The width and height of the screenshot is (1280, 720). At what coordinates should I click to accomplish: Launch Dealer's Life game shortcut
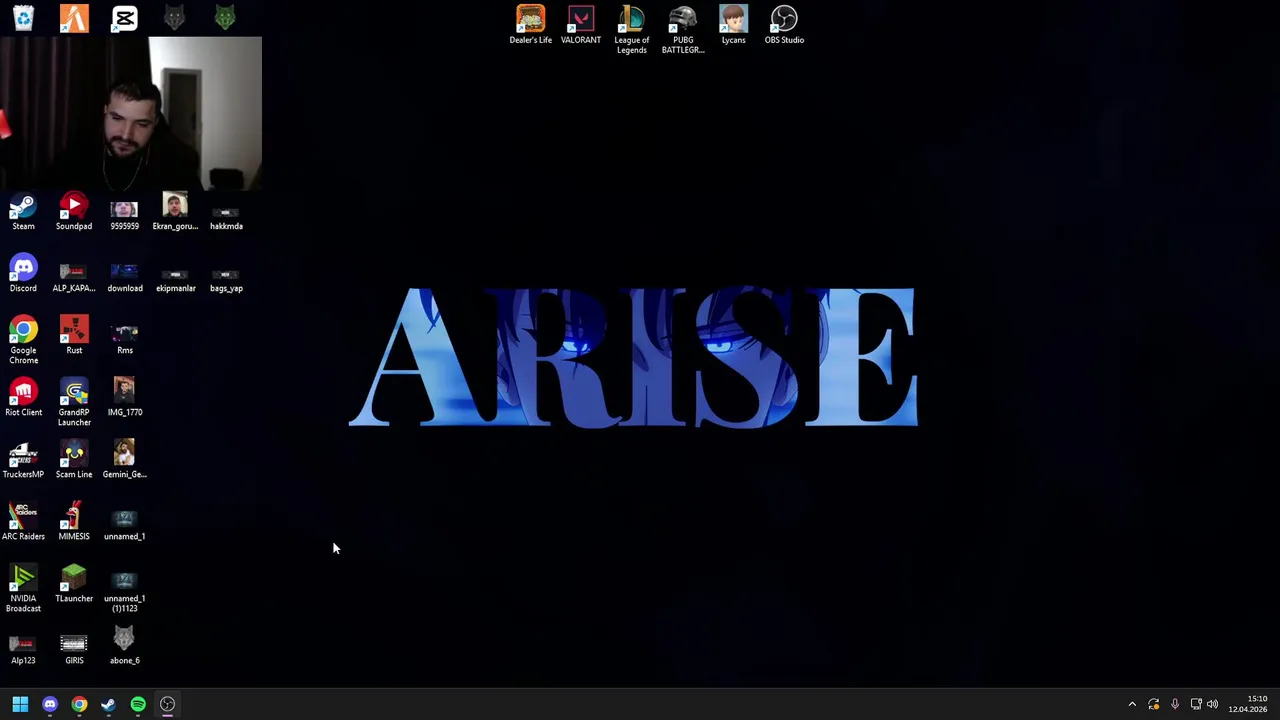(x=530, y=25)
